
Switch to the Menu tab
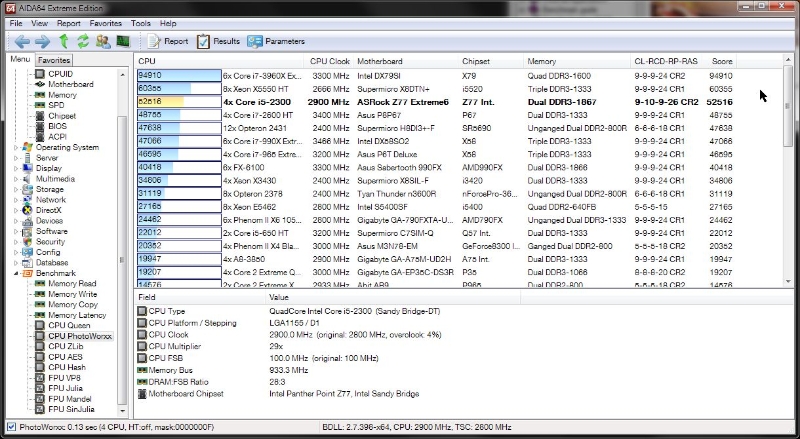click(20, 59)
